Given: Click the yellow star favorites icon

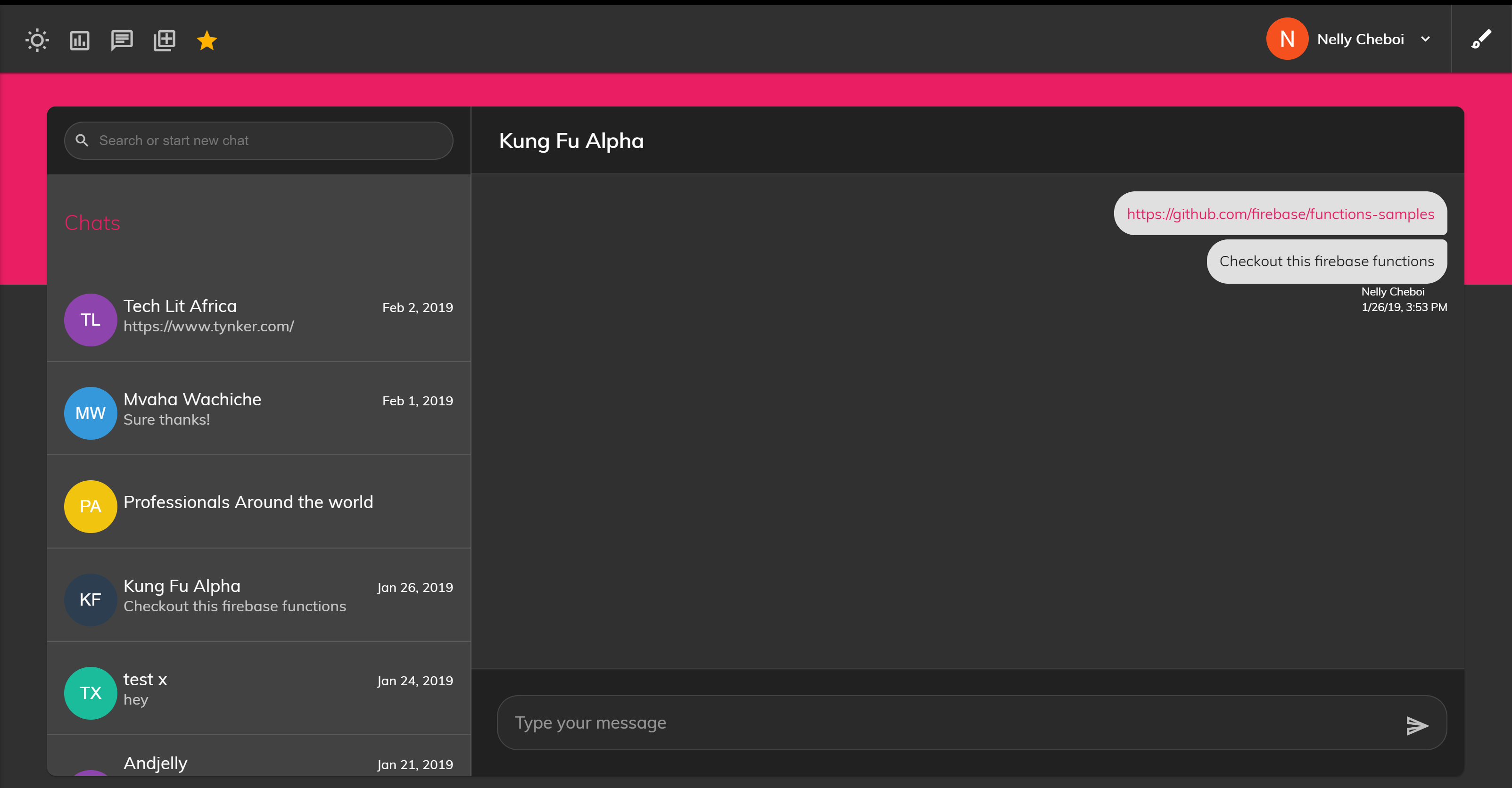Looking at the screenshot, I should [206, 39].
